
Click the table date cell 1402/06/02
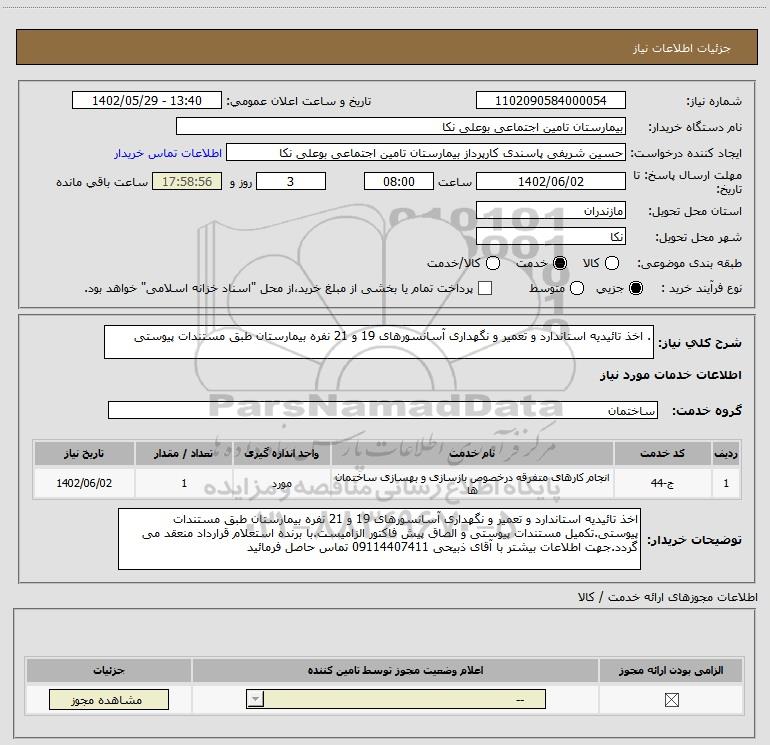coord(84,483)
